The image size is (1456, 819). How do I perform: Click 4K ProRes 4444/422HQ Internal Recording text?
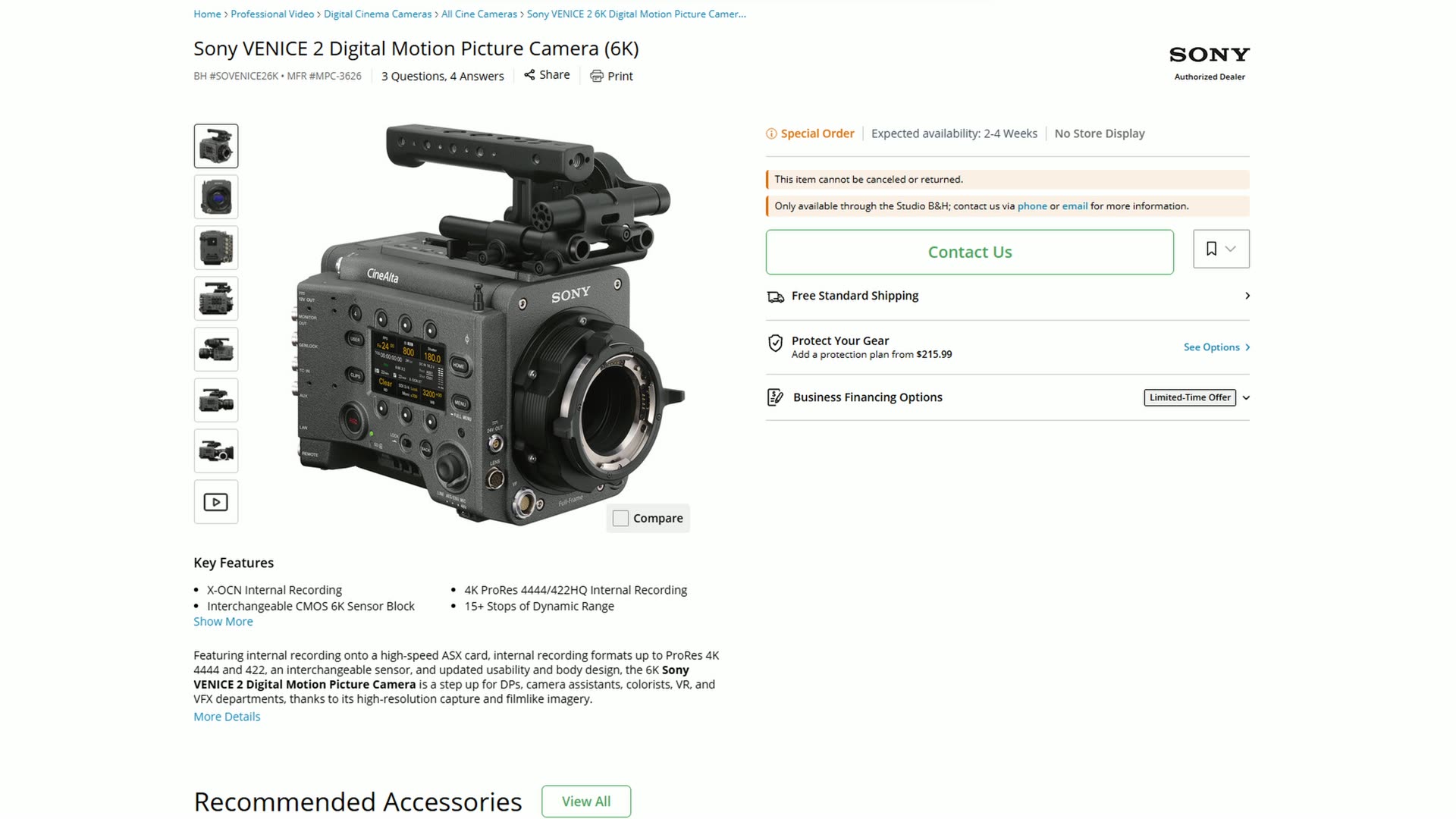coord(576,590)
